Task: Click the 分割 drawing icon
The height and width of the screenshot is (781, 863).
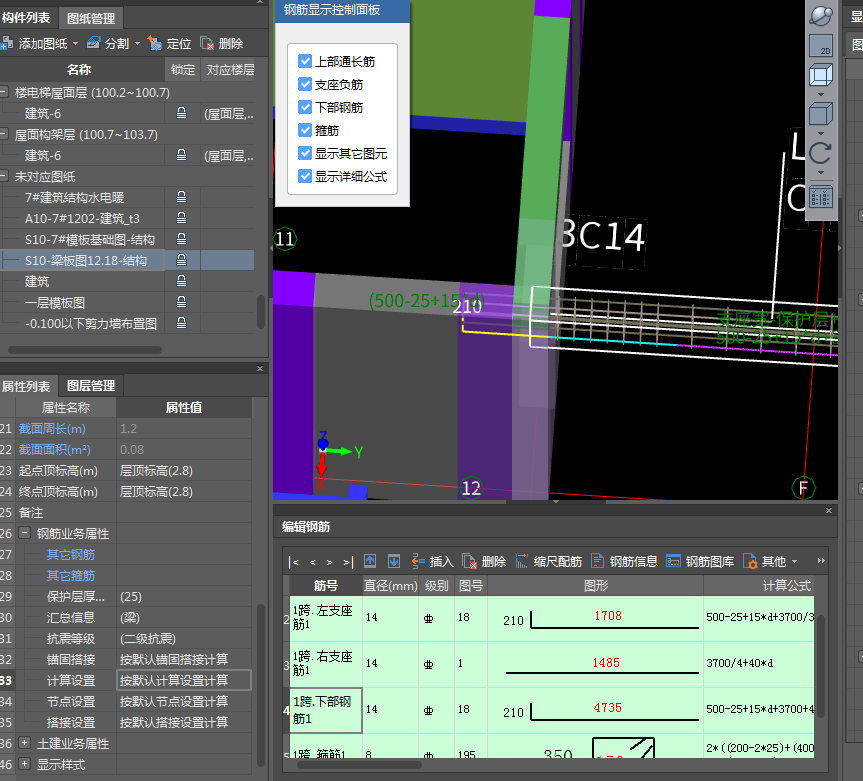Action: [x=94, y=43]
